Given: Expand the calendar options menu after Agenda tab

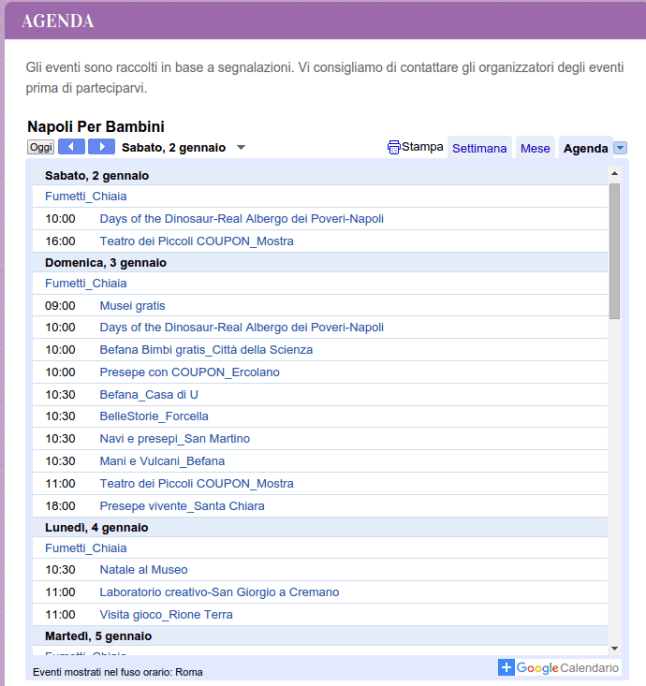Looking at the screenshot, I should coord(620,148).
